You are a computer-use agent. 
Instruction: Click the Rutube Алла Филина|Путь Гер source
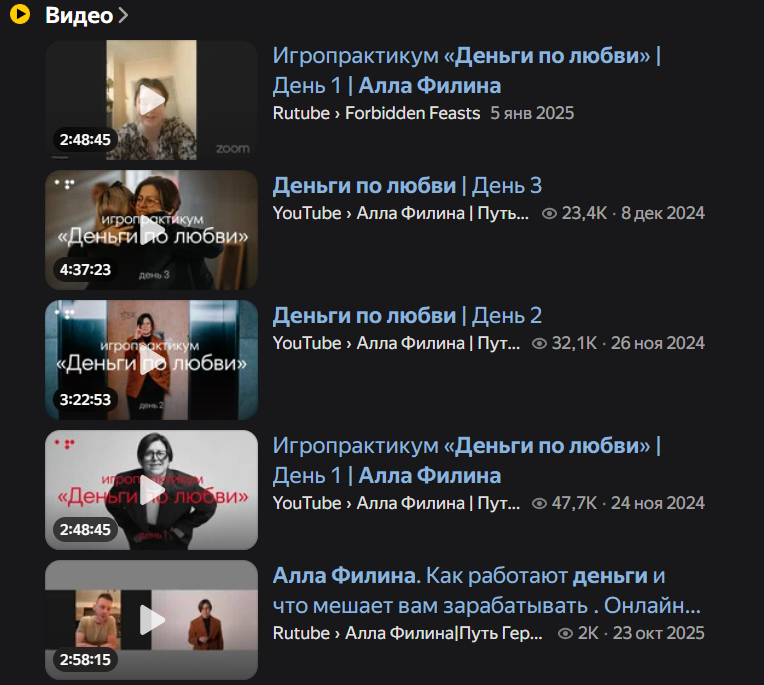407,633
